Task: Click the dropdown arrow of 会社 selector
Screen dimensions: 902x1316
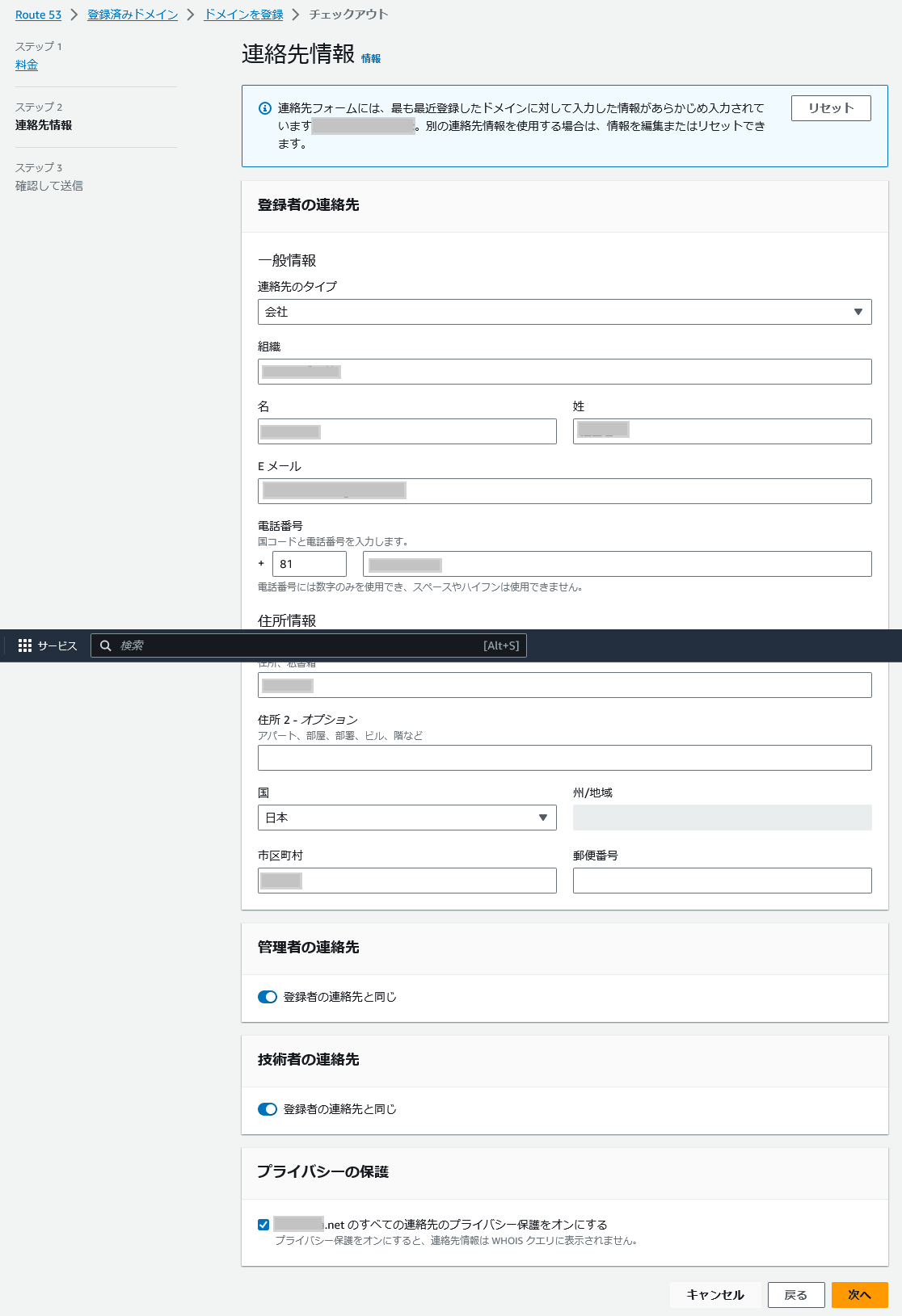Action: click(858, 312)
